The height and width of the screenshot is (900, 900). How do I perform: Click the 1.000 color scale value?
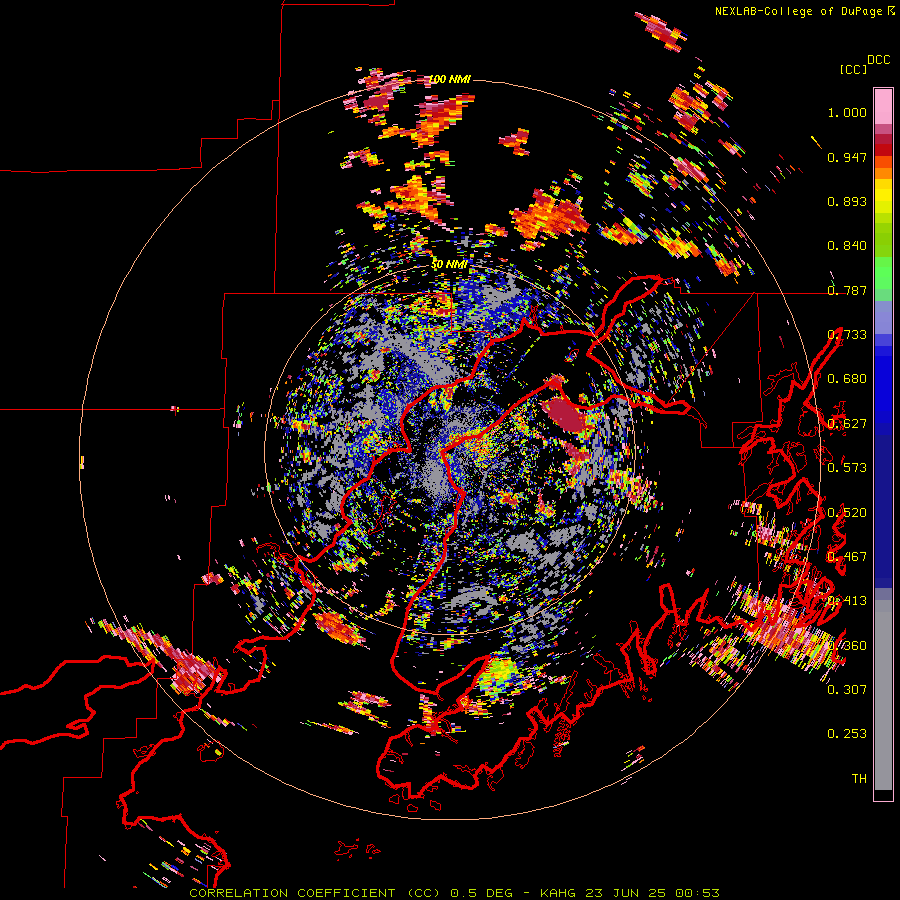tap(847, 113)
